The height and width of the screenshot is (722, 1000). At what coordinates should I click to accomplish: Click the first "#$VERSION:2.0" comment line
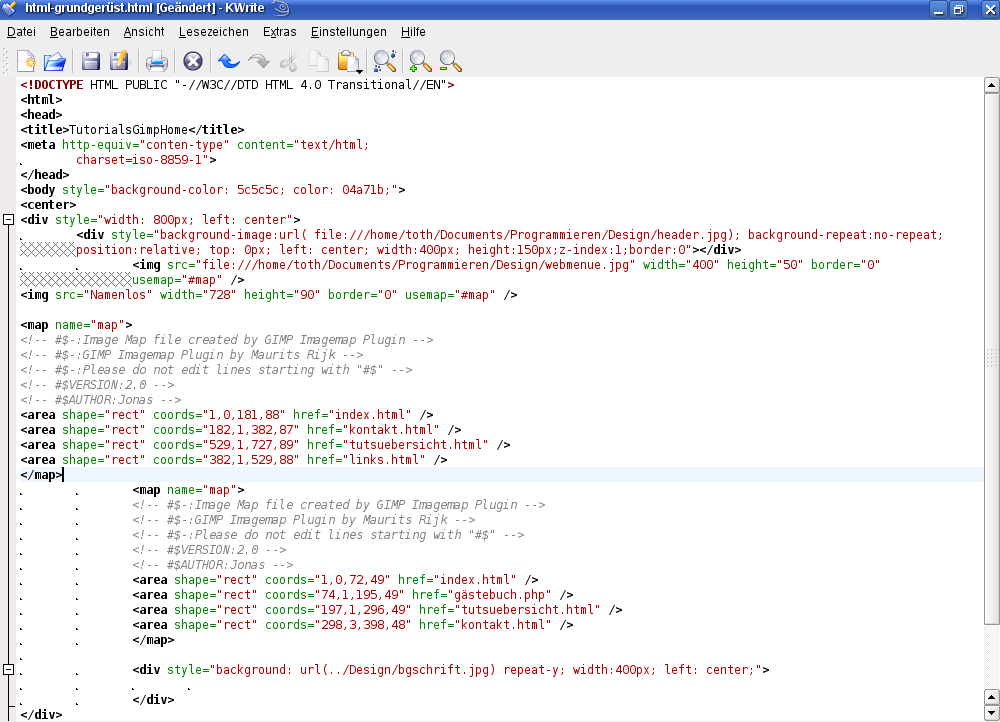pos(98,385)
